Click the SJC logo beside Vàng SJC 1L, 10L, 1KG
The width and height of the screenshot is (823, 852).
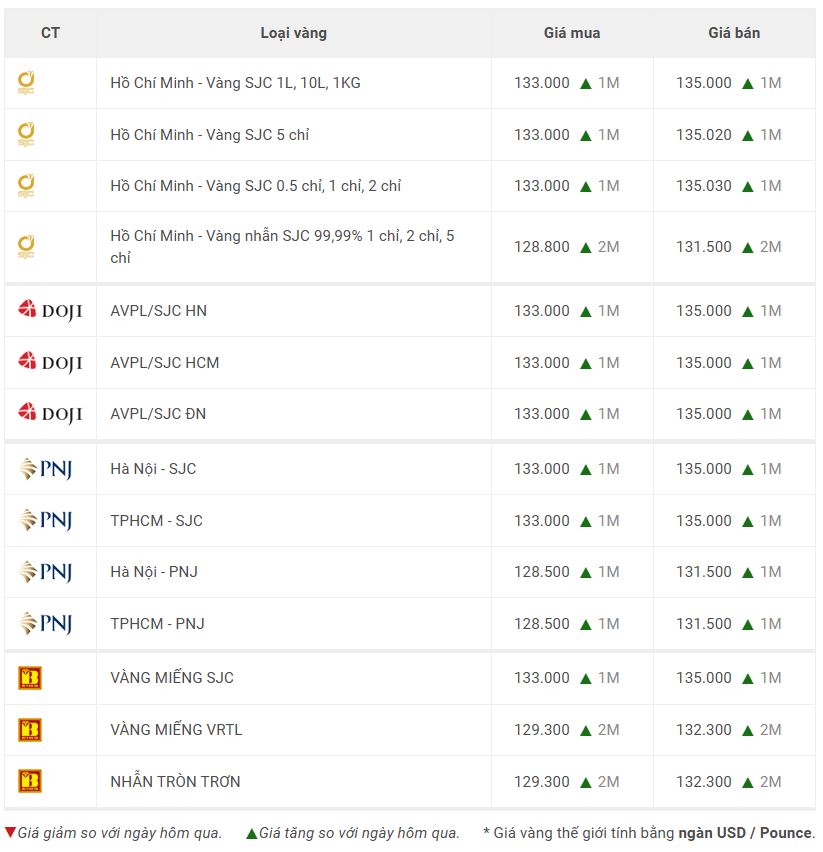click(x=26, y=83)
